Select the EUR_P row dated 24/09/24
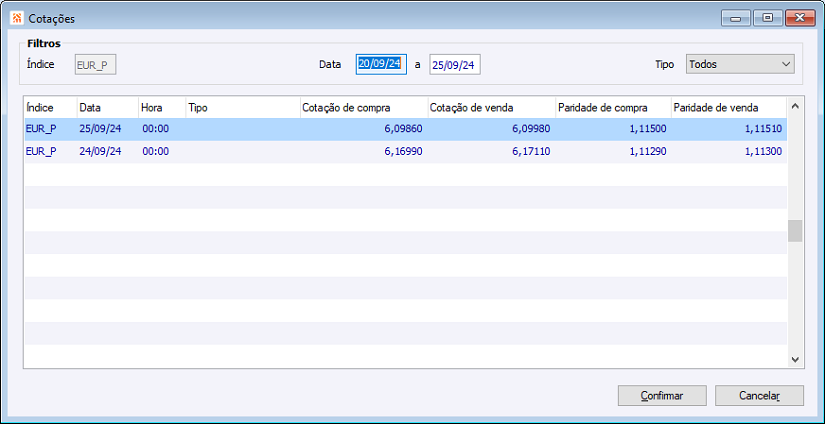Screen dimensions: 825x424 pyautogui.click(x=405, y=152)
